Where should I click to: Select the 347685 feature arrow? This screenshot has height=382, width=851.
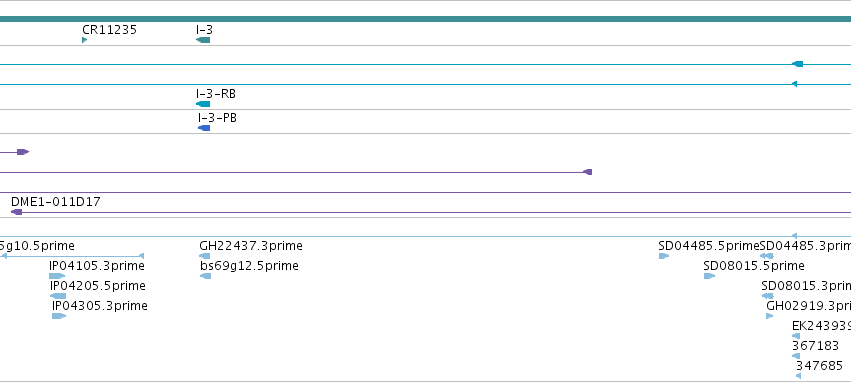[x=798, y=376]
